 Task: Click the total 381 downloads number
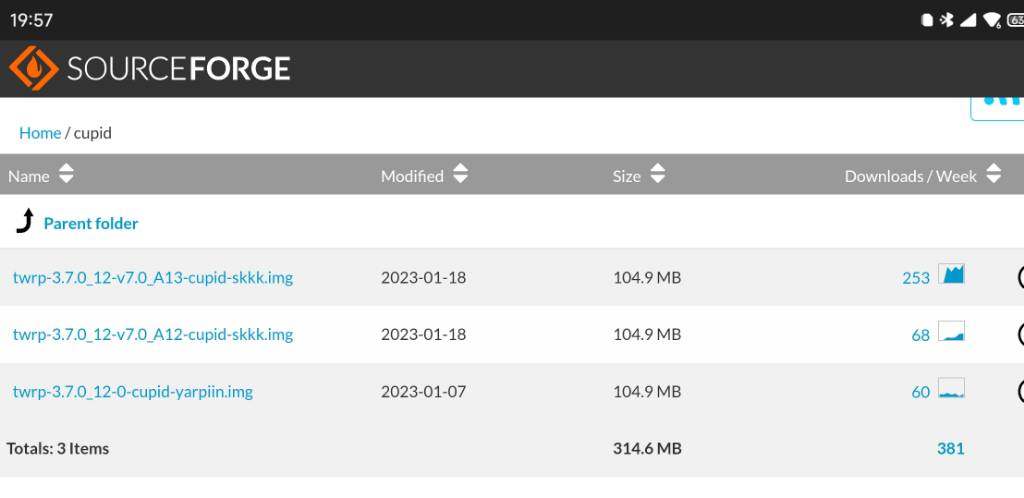point(950,448)
